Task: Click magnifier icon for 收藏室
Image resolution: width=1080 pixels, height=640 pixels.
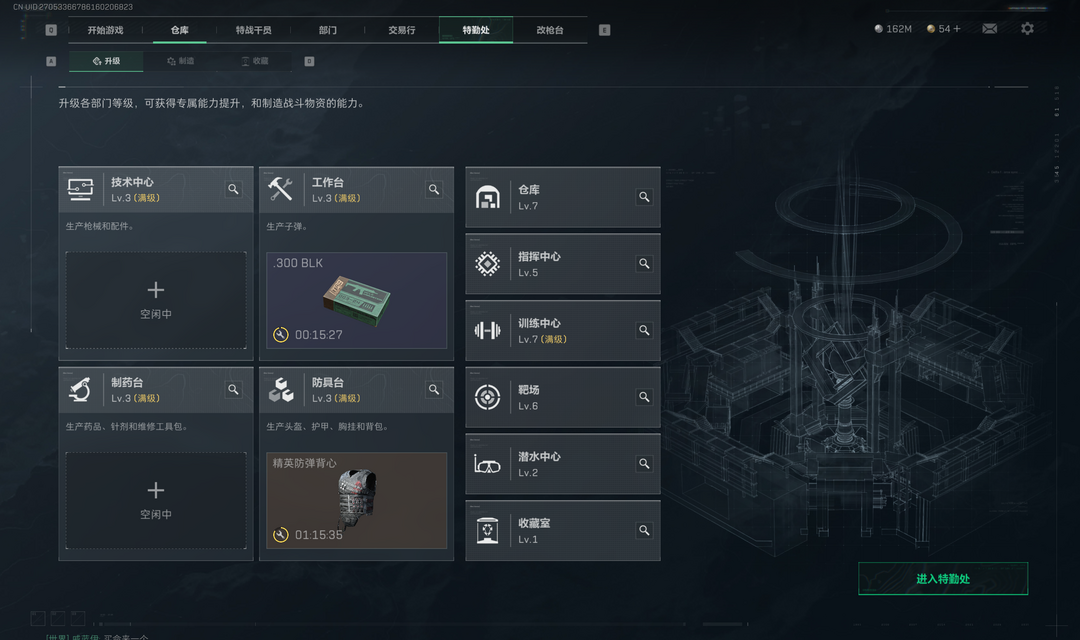Action: tap(644, 530)
